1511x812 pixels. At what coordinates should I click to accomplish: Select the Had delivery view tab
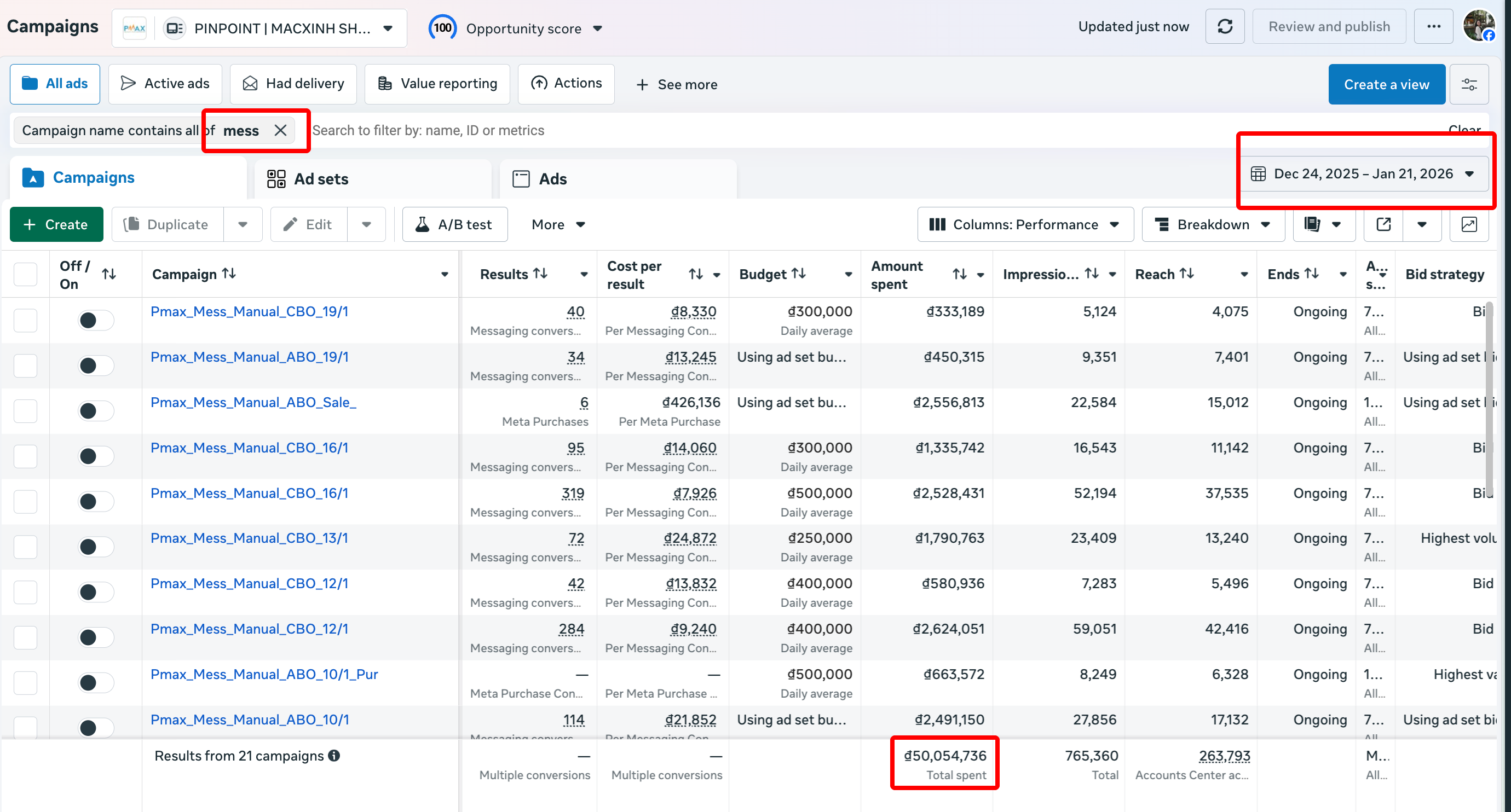[293, 84]
